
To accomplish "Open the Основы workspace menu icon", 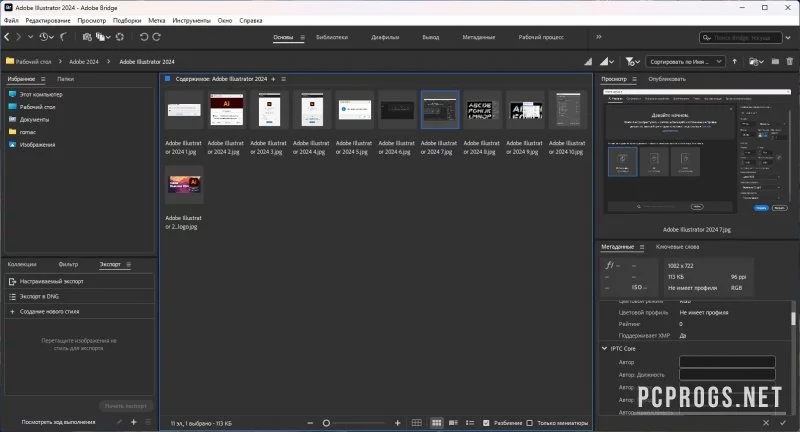I will pyautogui.click(x=303, y=37).
